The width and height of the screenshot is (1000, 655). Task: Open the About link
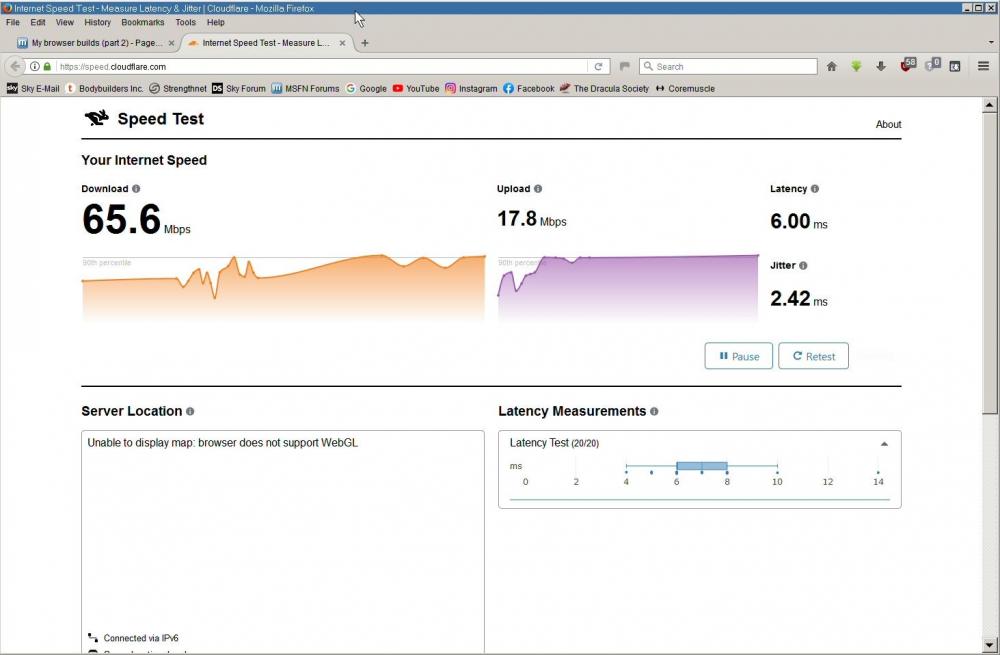point(888,125)
